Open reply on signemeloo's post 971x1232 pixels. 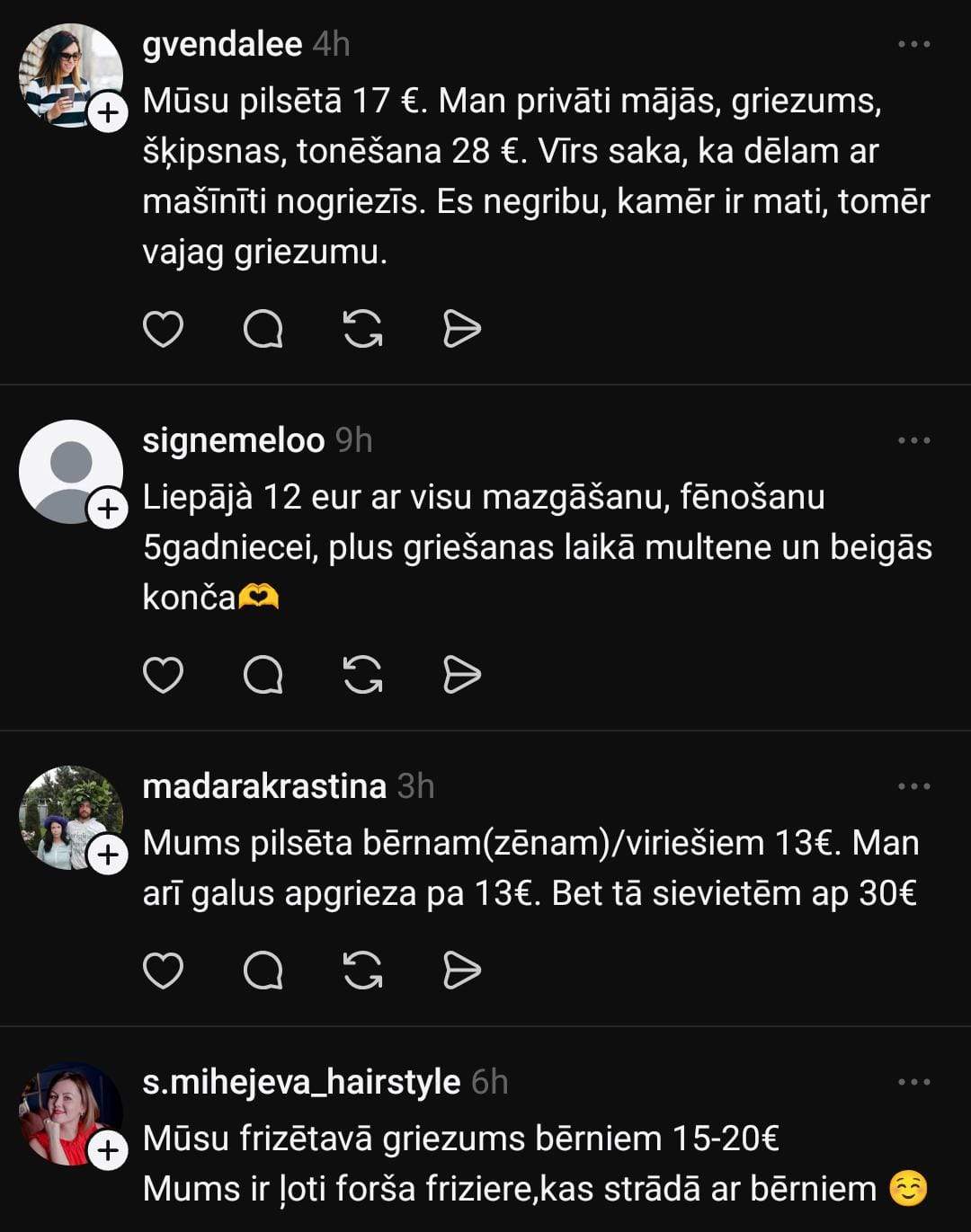pyautogui.click(x=263, y=675)
